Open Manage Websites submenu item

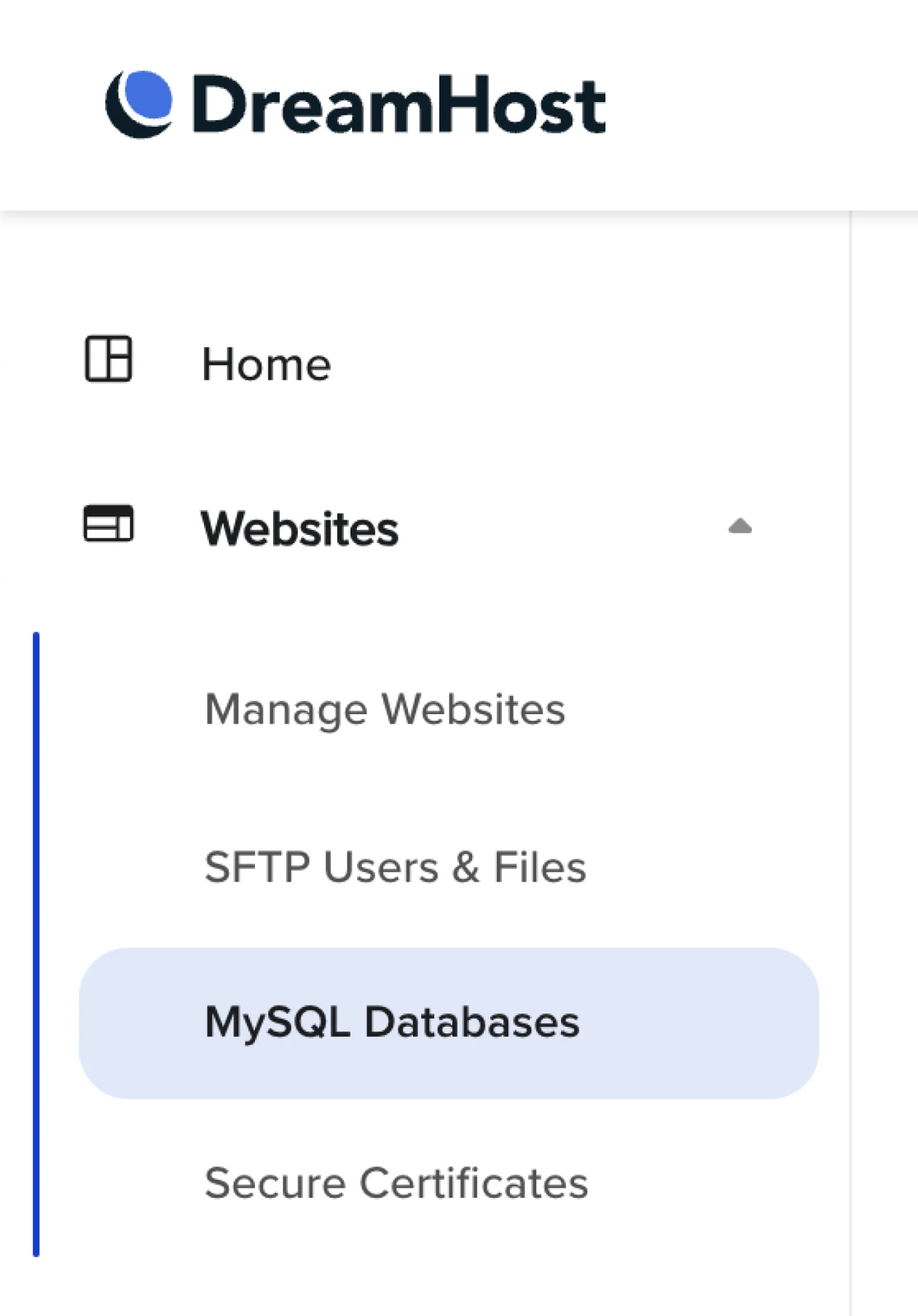pyautogui.click(x=385, y=710)
